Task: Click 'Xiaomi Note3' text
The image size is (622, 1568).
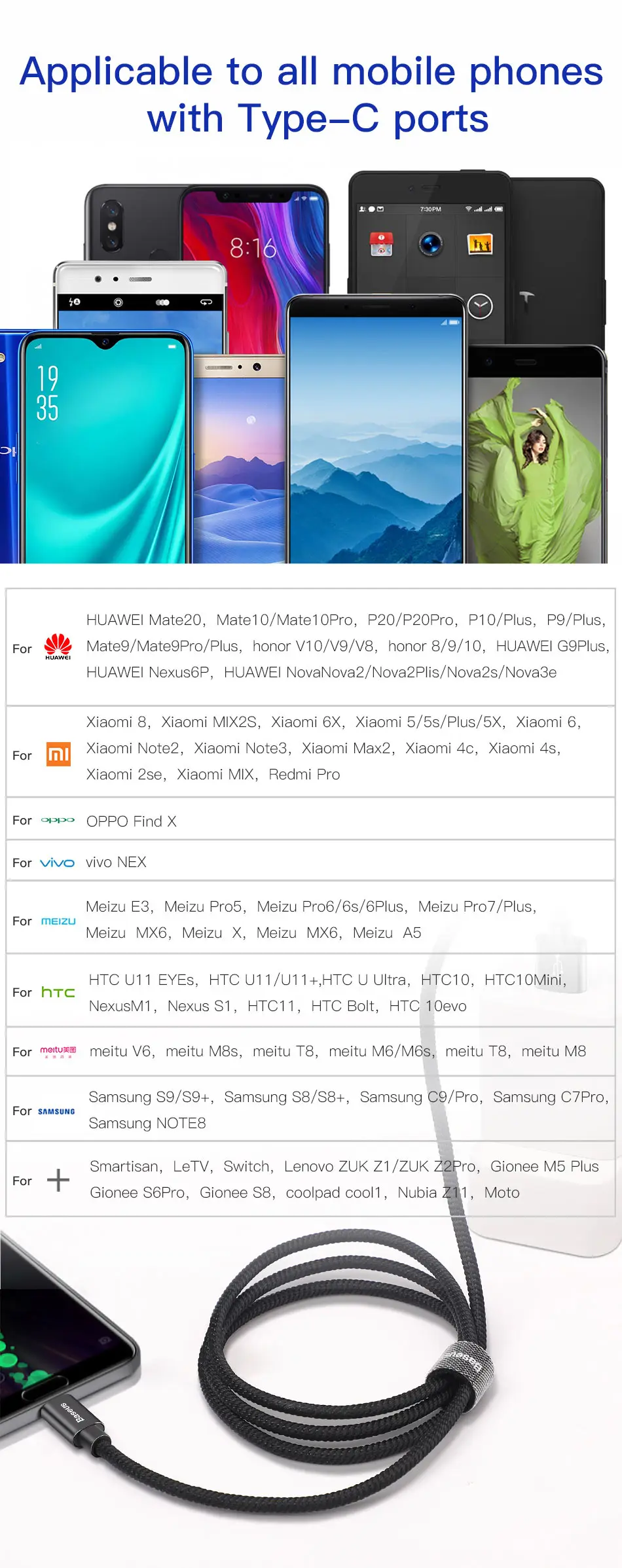Action: 240,748
